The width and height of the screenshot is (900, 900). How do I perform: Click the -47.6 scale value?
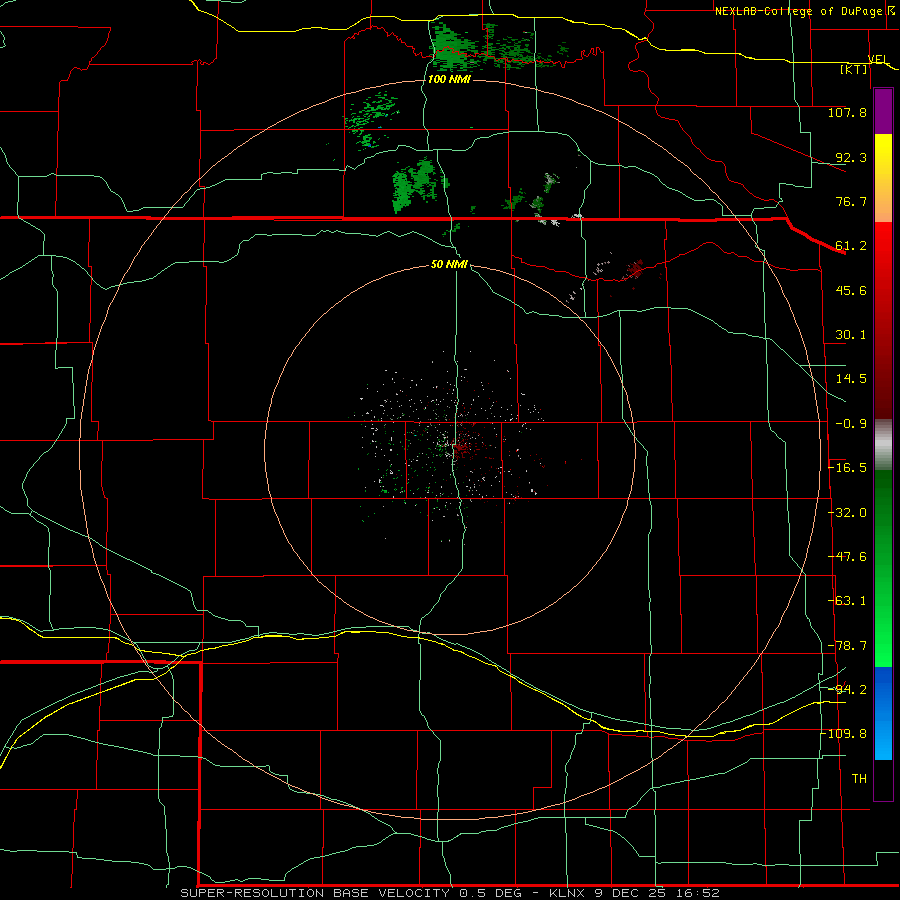[847, 557]
